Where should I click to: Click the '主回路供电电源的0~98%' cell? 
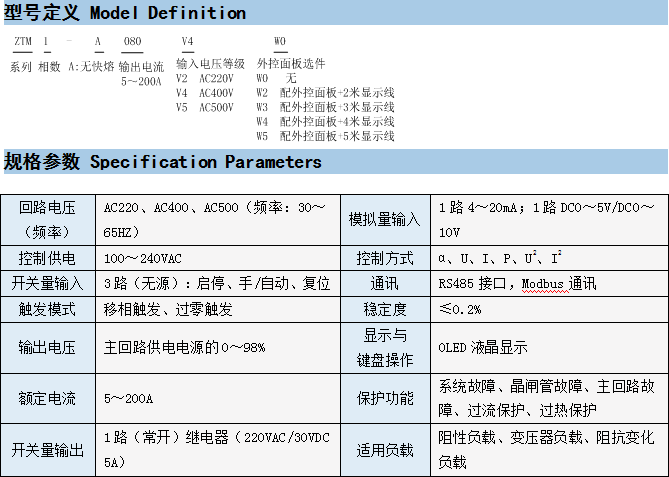tap(218, 348)
